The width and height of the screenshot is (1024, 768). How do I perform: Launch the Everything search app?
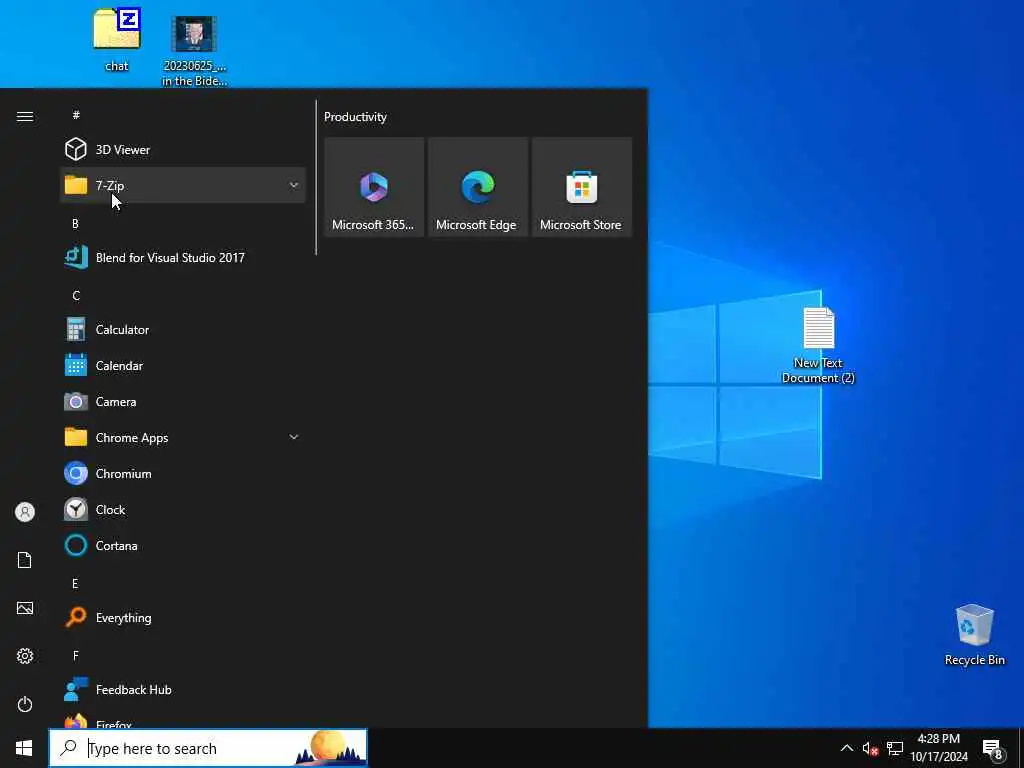[x=182, y=617]
